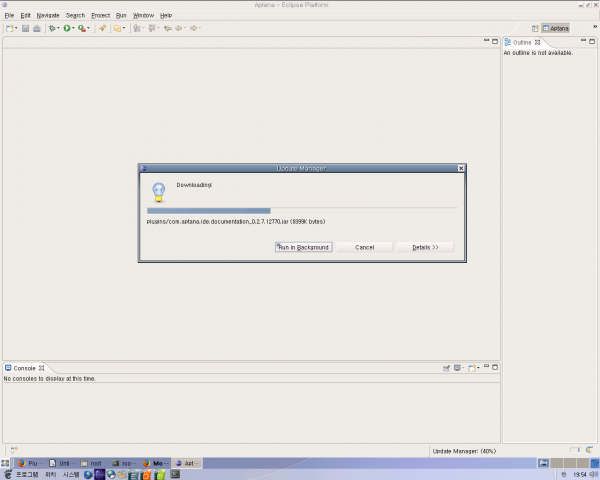600x480 pixels.
Task: Click the Search flashlight icon
Action: [x=102, y=28]
